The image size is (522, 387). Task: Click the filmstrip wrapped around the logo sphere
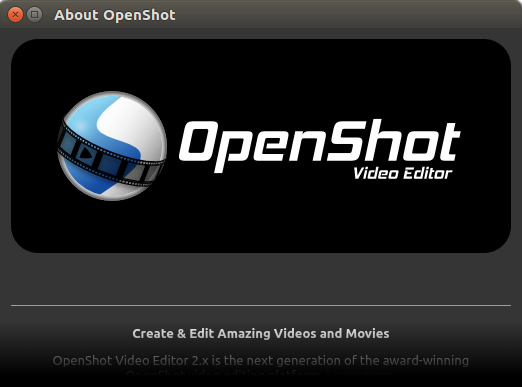(109, 154)
